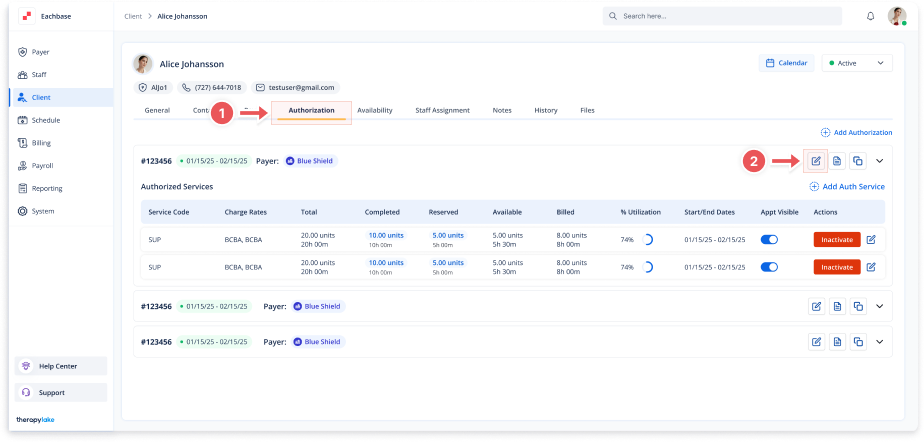This screenshot has width=924, height=442.
Task: Open the Active status dropdown
Action: point(856,63)
